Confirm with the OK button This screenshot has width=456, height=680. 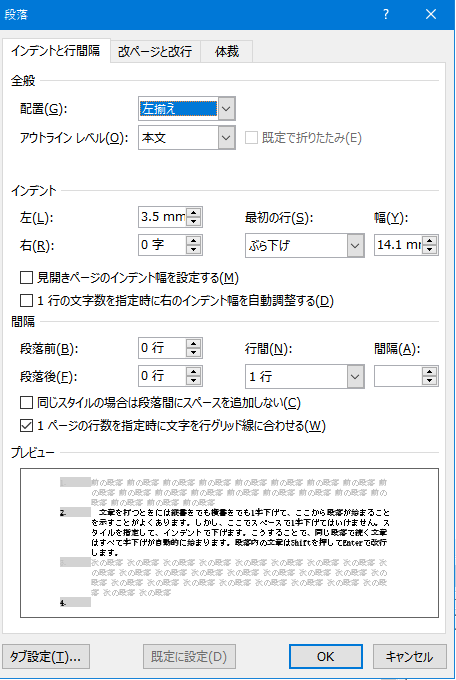(325, 657)
